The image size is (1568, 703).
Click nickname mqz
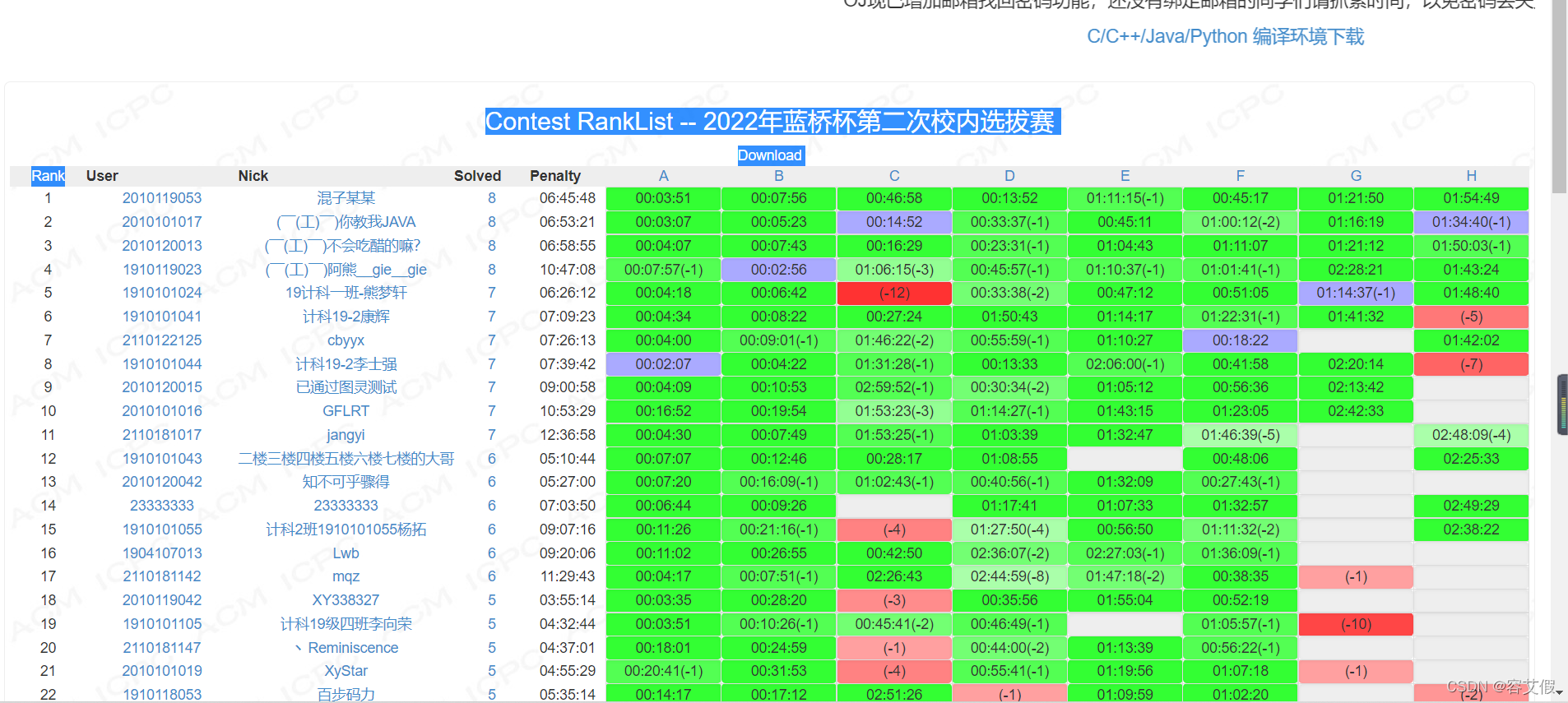(x=346, y=576)
